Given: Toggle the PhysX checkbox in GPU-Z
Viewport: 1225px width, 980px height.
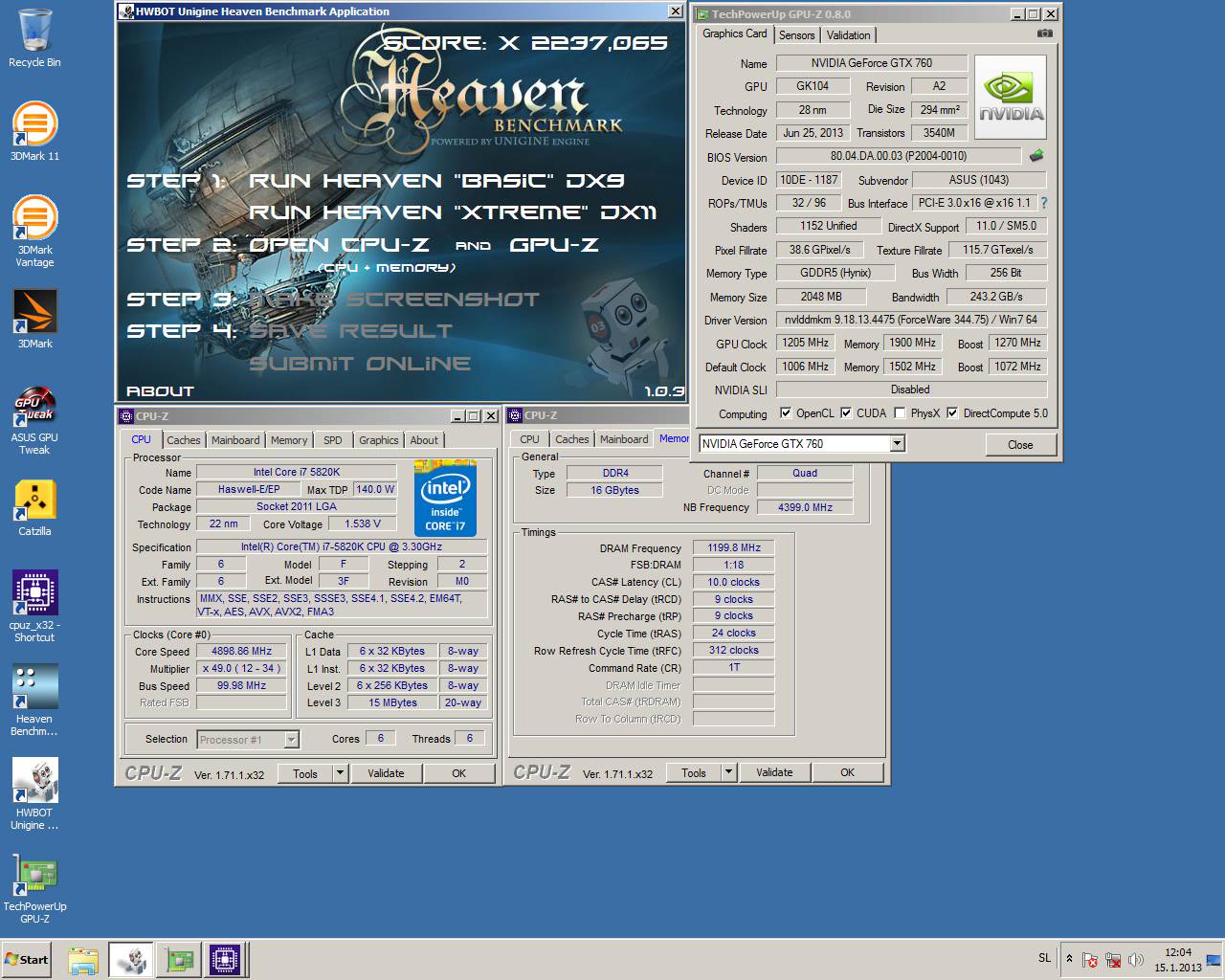Looking at the screenshot, I should pyautogui.click(x=900, y=413).
